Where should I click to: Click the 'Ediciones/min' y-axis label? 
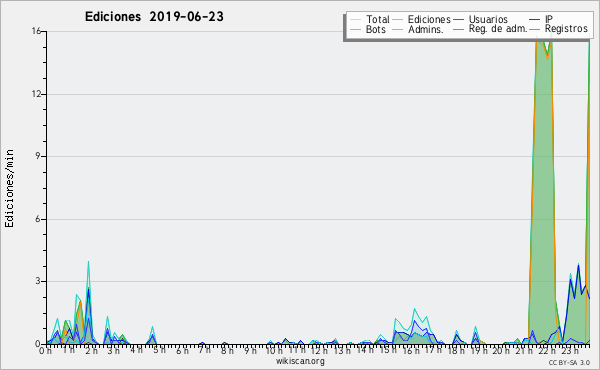point(9,188)
